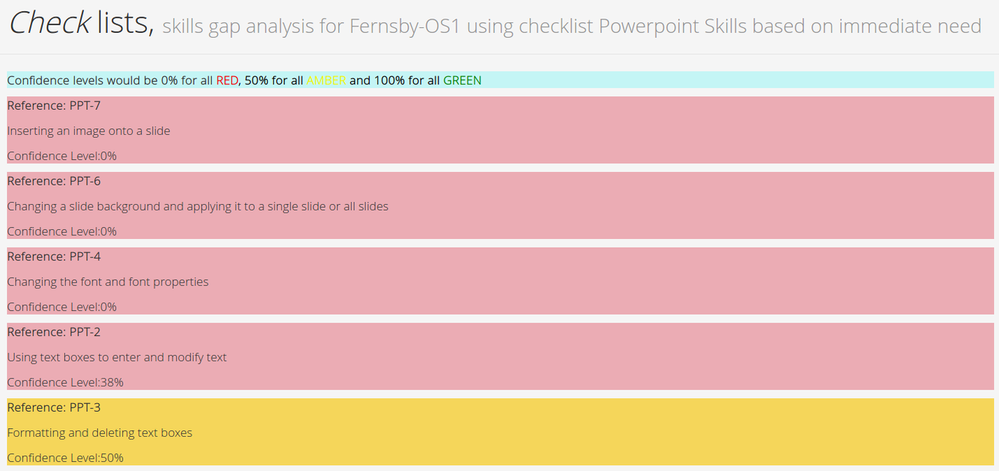
Task: Click the Confidence Level:50% text
Action: (x=65, y=458)
